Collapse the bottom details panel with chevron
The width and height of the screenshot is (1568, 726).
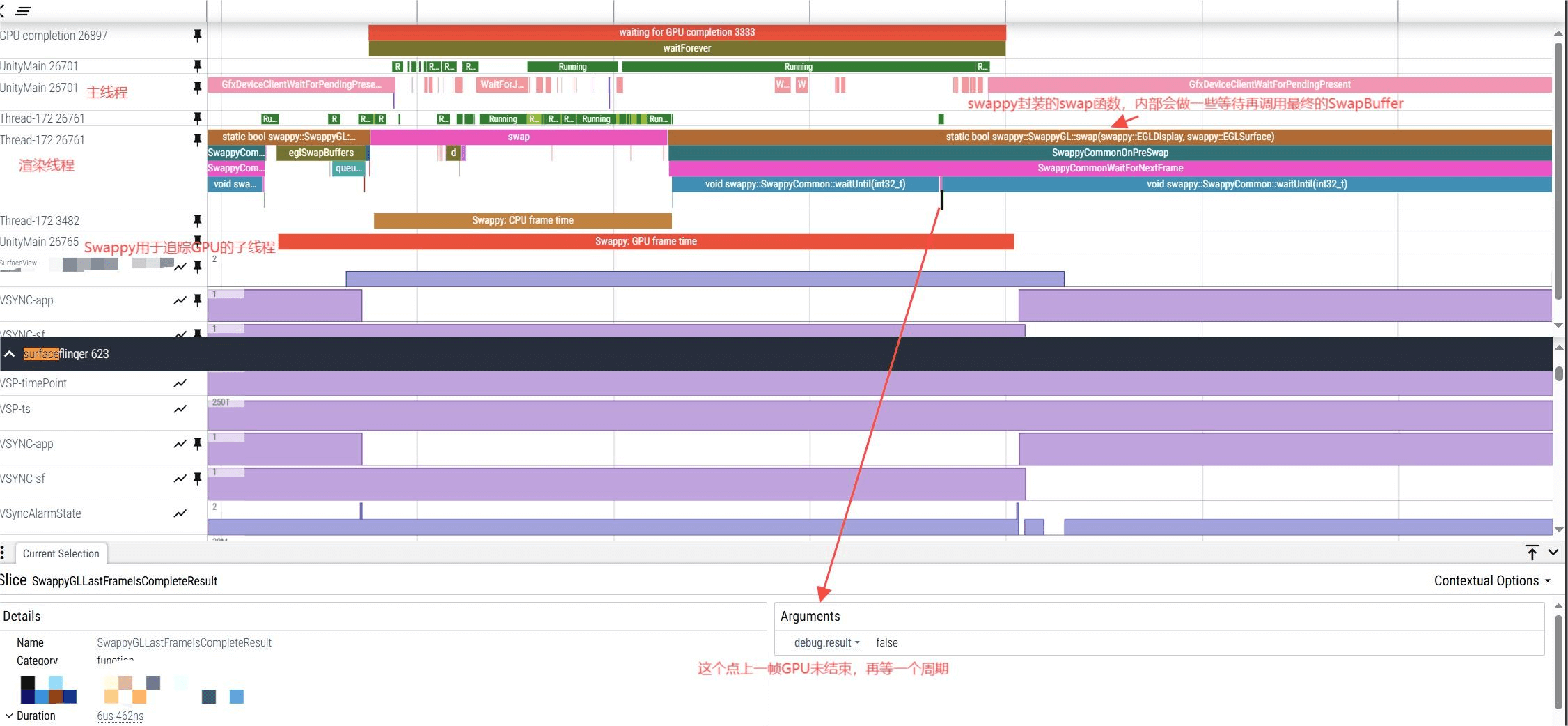1553,553
